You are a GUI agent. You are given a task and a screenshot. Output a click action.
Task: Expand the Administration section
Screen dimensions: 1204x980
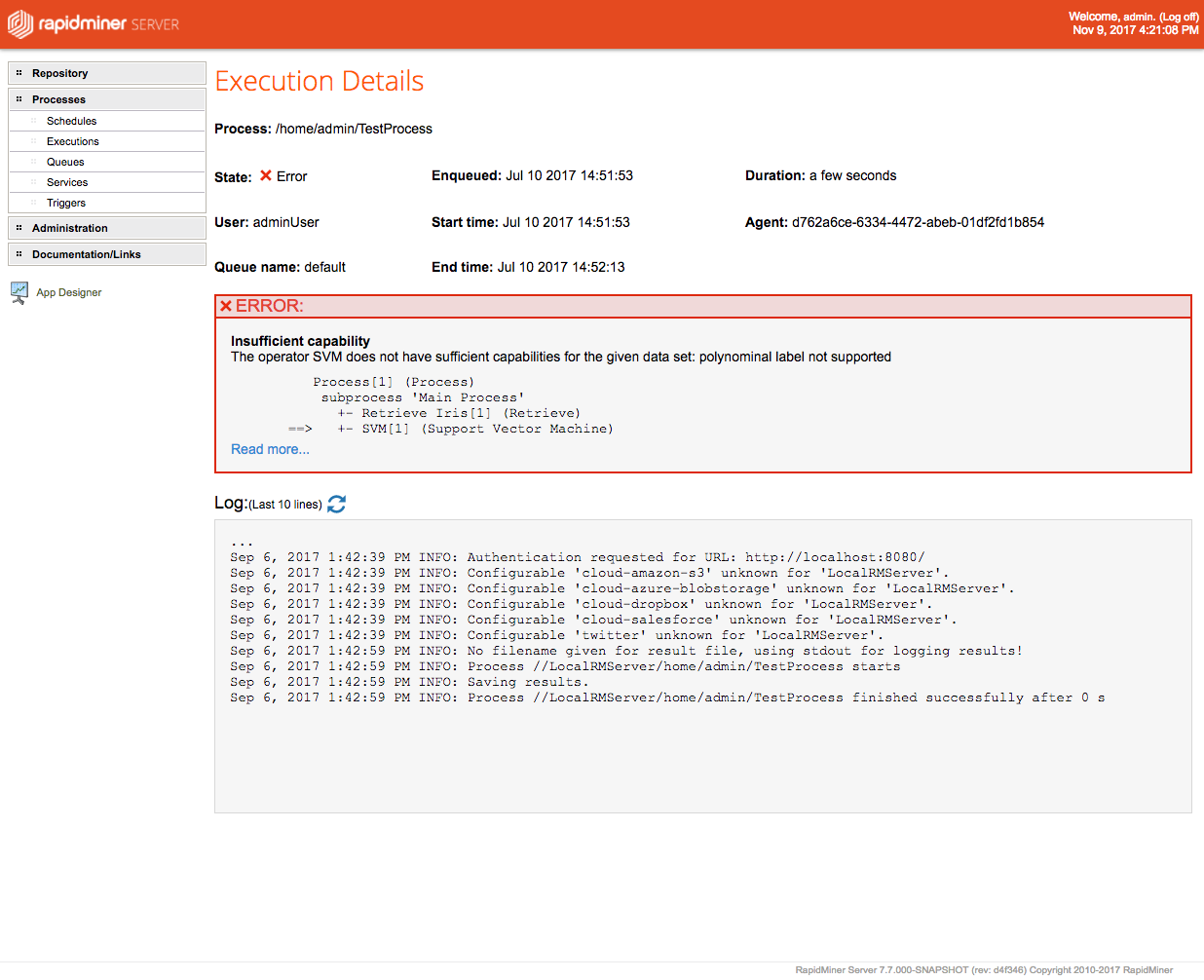(107, 228)
